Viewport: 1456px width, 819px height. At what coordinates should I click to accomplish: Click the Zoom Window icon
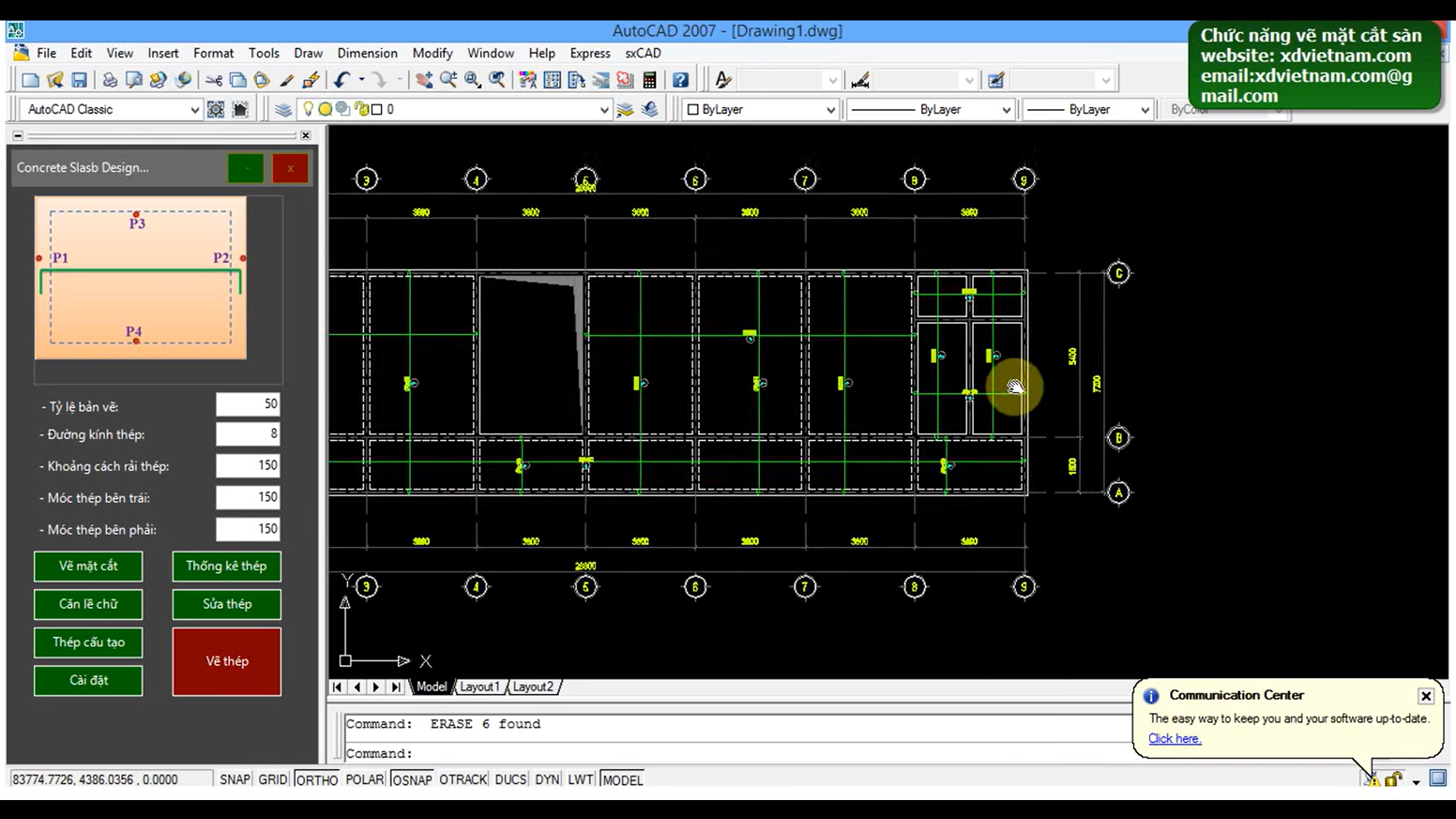pos(472,80)
